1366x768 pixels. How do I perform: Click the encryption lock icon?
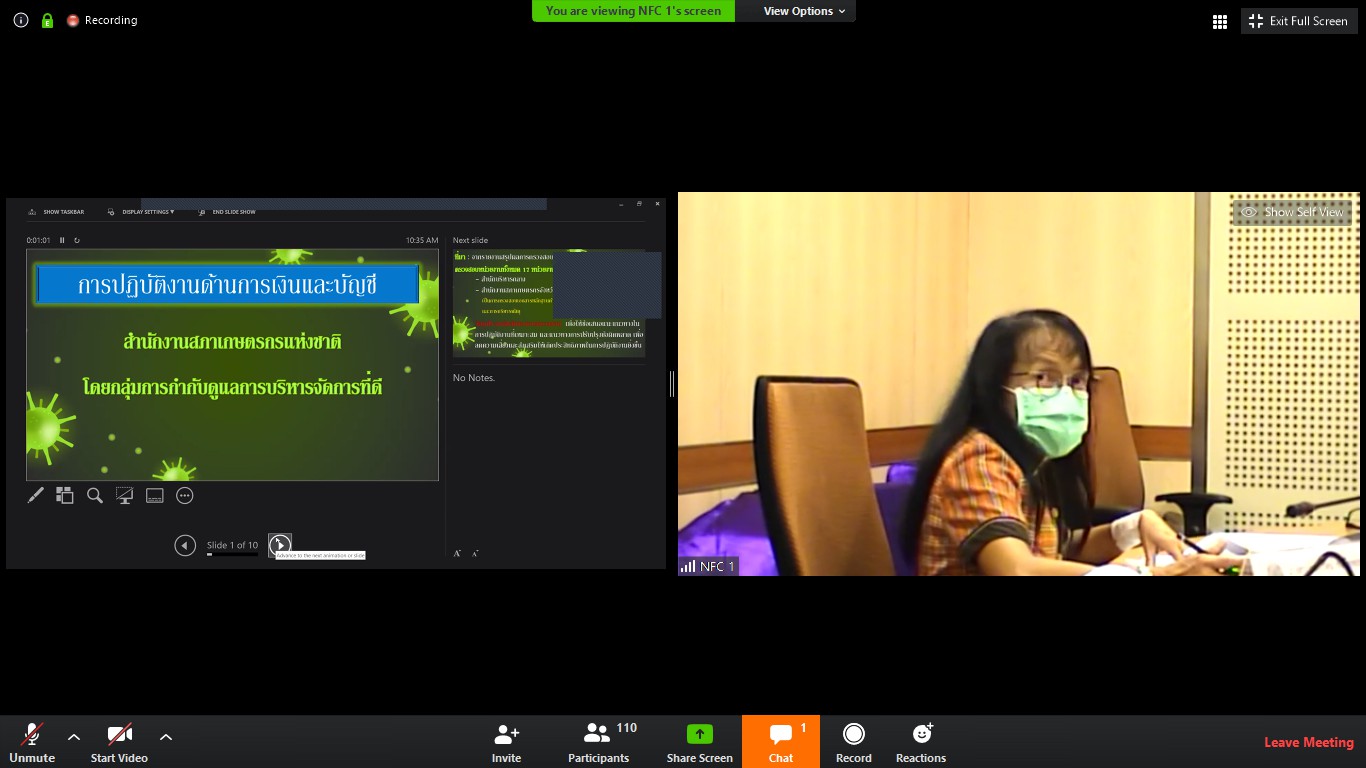pyautogui.click(x=47, y=20)
